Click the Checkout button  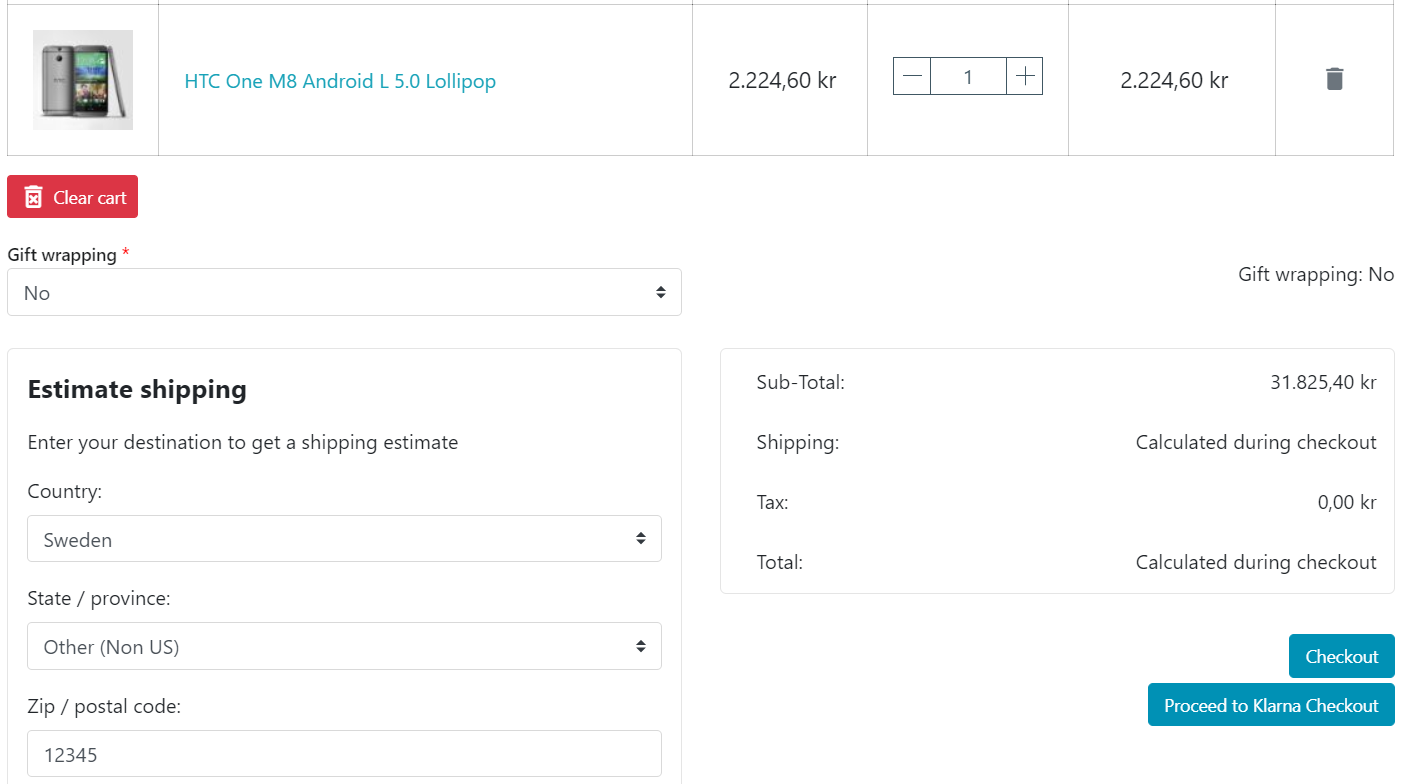tap(1341, 656)
